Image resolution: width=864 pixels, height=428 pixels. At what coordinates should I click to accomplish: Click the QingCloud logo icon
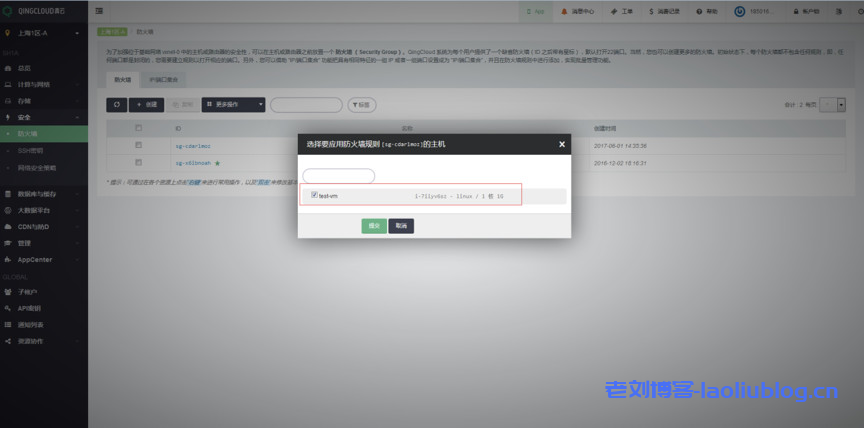(x=8, y=12)
